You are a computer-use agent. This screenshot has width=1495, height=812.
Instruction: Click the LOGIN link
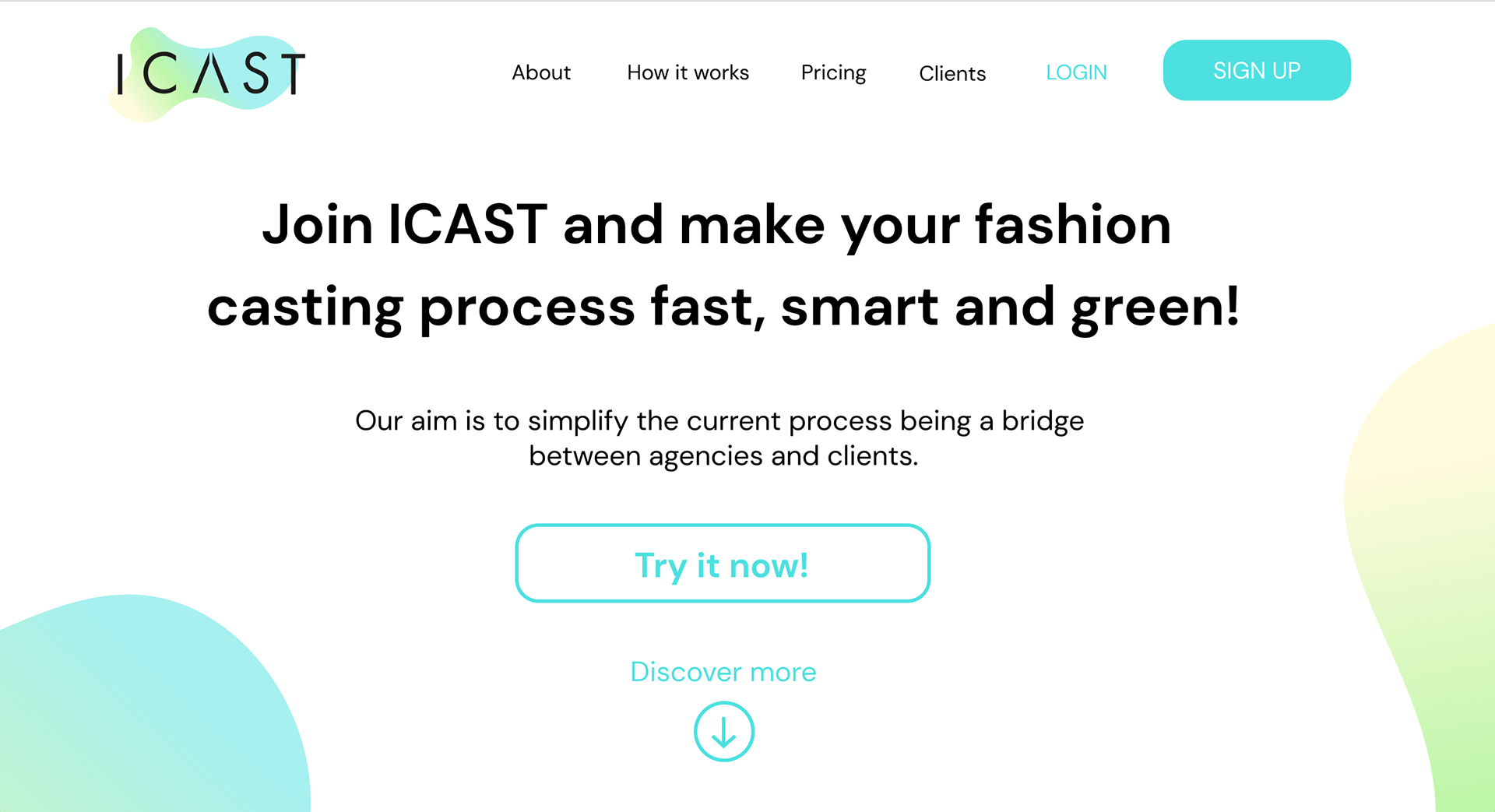click(x=1076, y=72)
